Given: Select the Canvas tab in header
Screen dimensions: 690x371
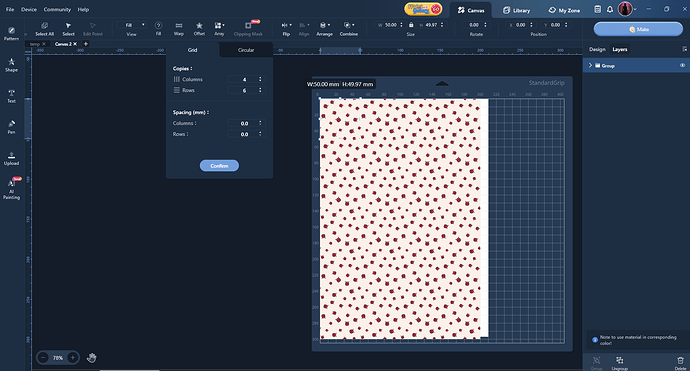Looking at the screenshot, I should pyautogui.click(x=470, y=10).
